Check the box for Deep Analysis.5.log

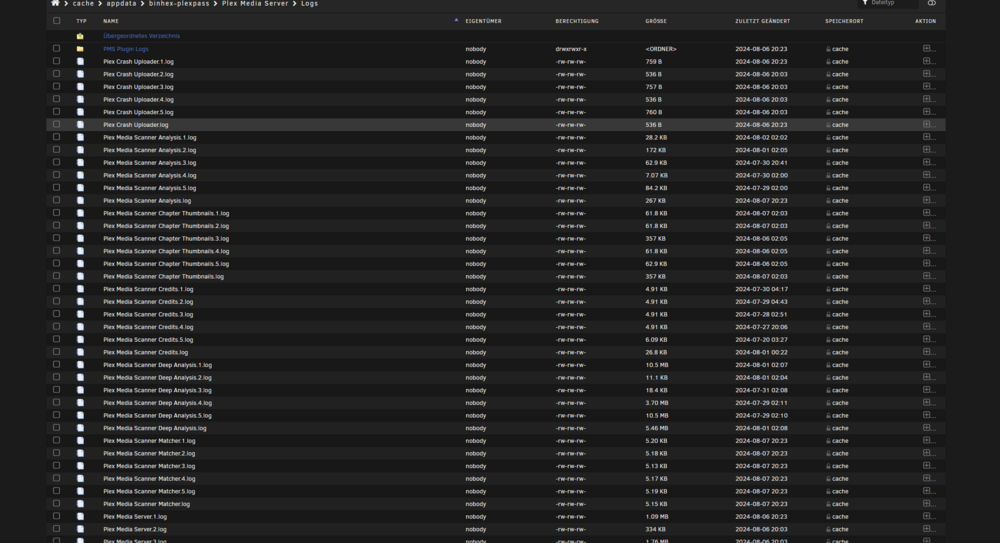coord(57,415)
